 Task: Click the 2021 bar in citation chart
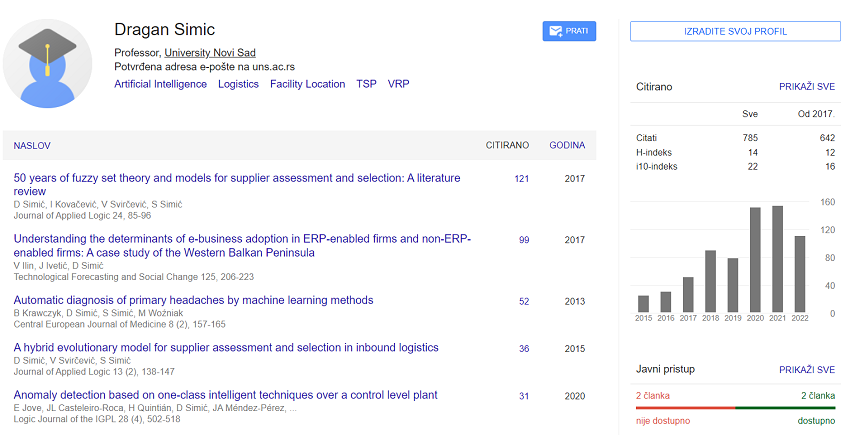[777, 259]
